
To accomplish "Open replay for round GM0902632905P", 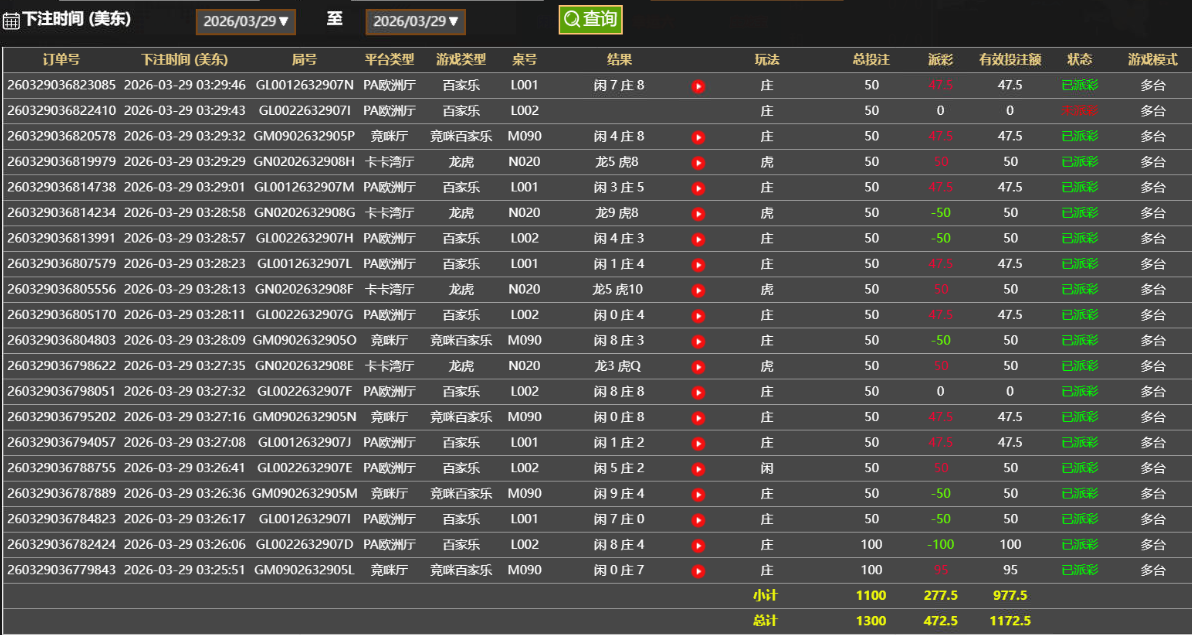I will click(698, 137).
